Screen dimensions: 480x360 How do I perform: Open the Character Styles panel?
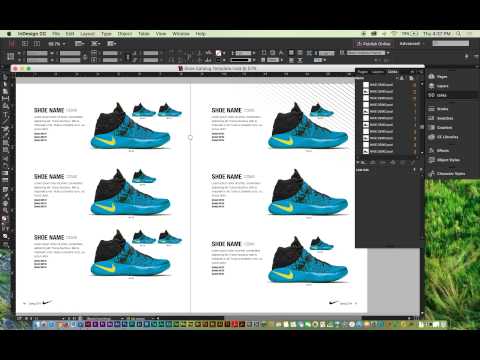tap(446, 174)
